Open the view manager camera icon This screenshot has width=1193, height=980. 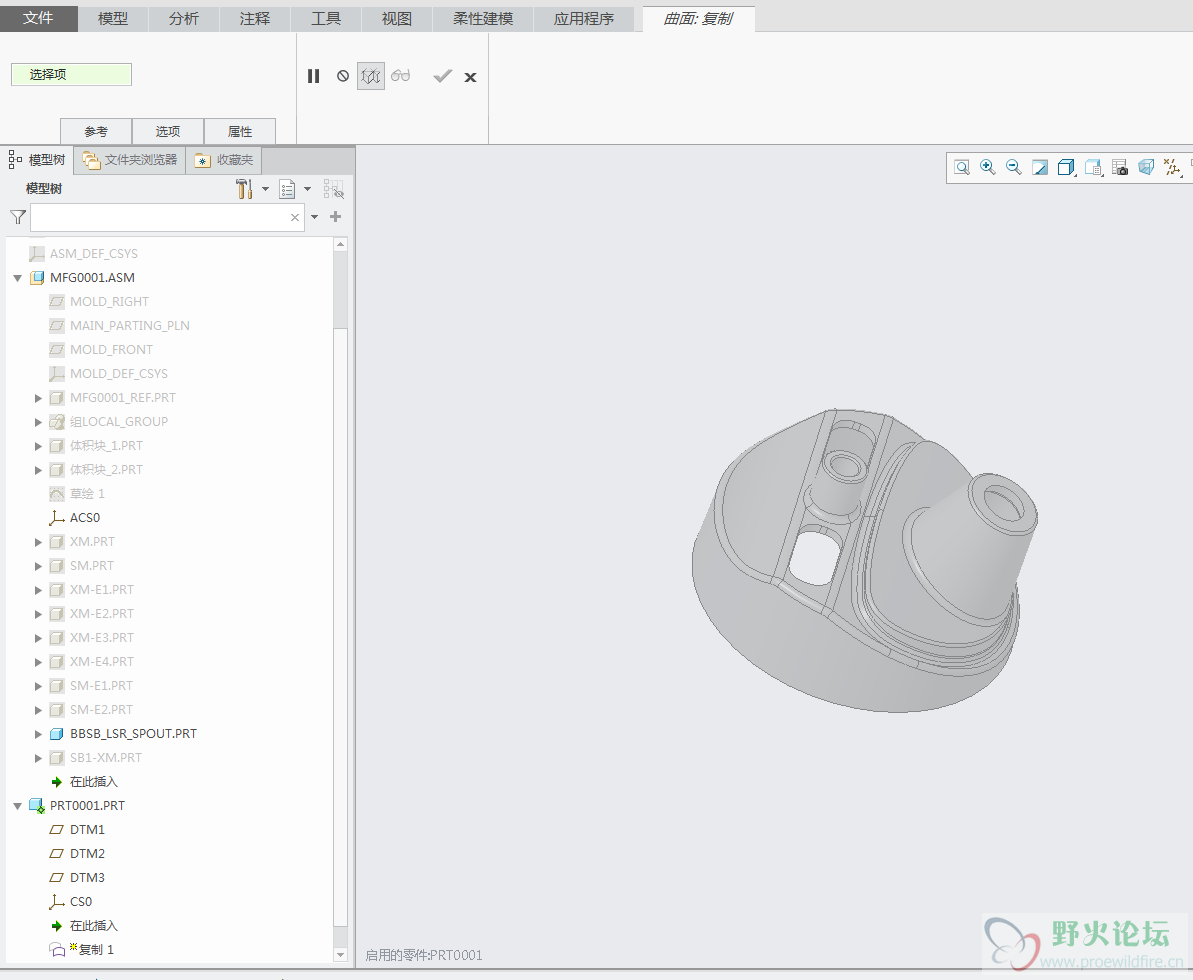point(1120,167)
